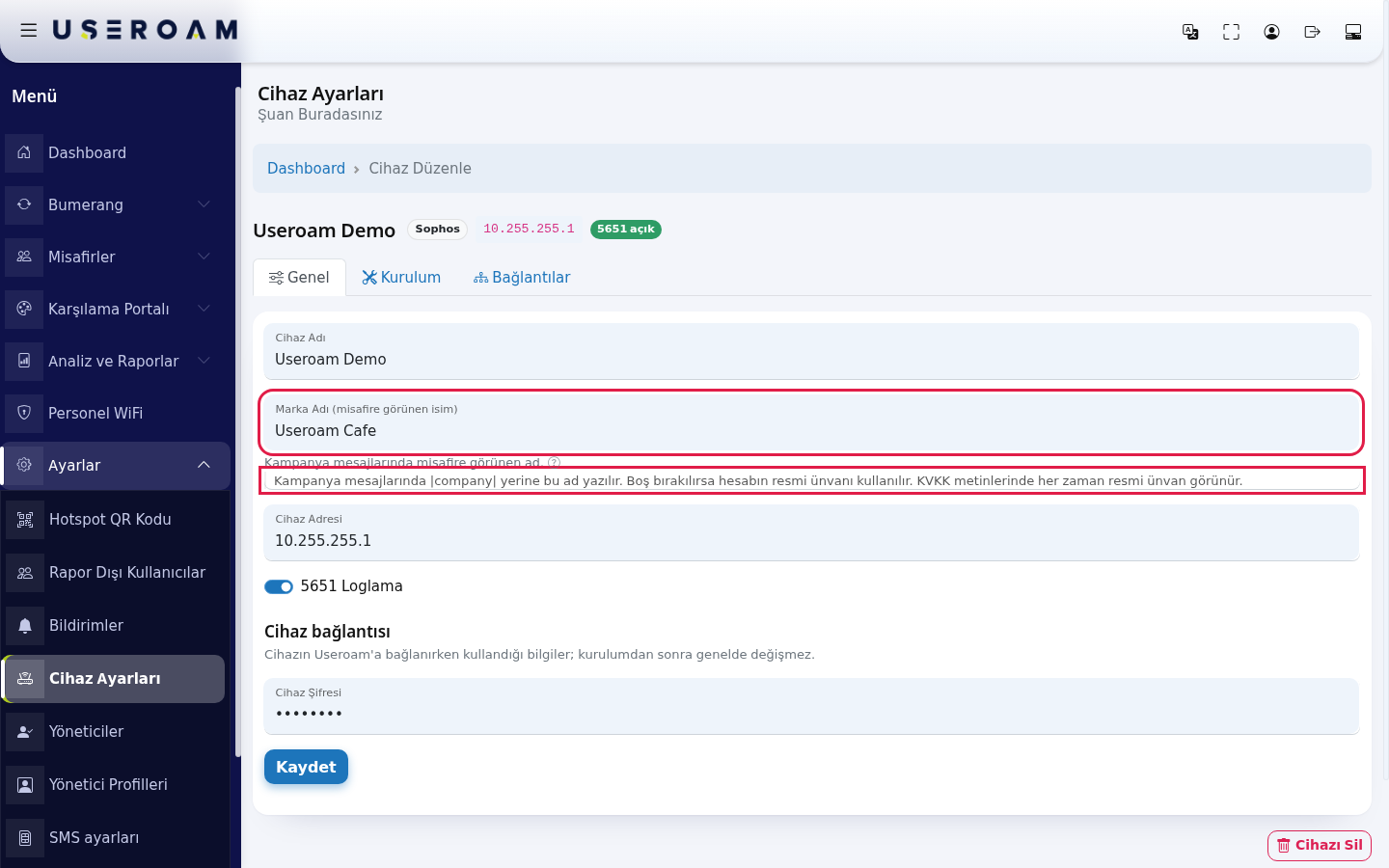The height and width of the screenshot is (868, 1389).
Task: Click the Cihazı Sil button
Action: click(1320, 846)
